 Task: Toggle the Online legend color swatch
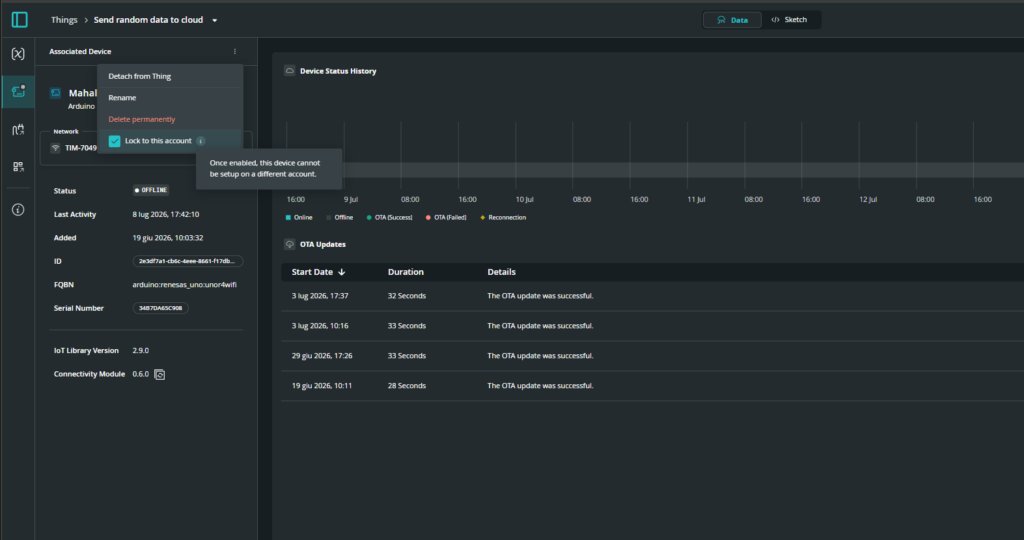click(x=288, y=217)
